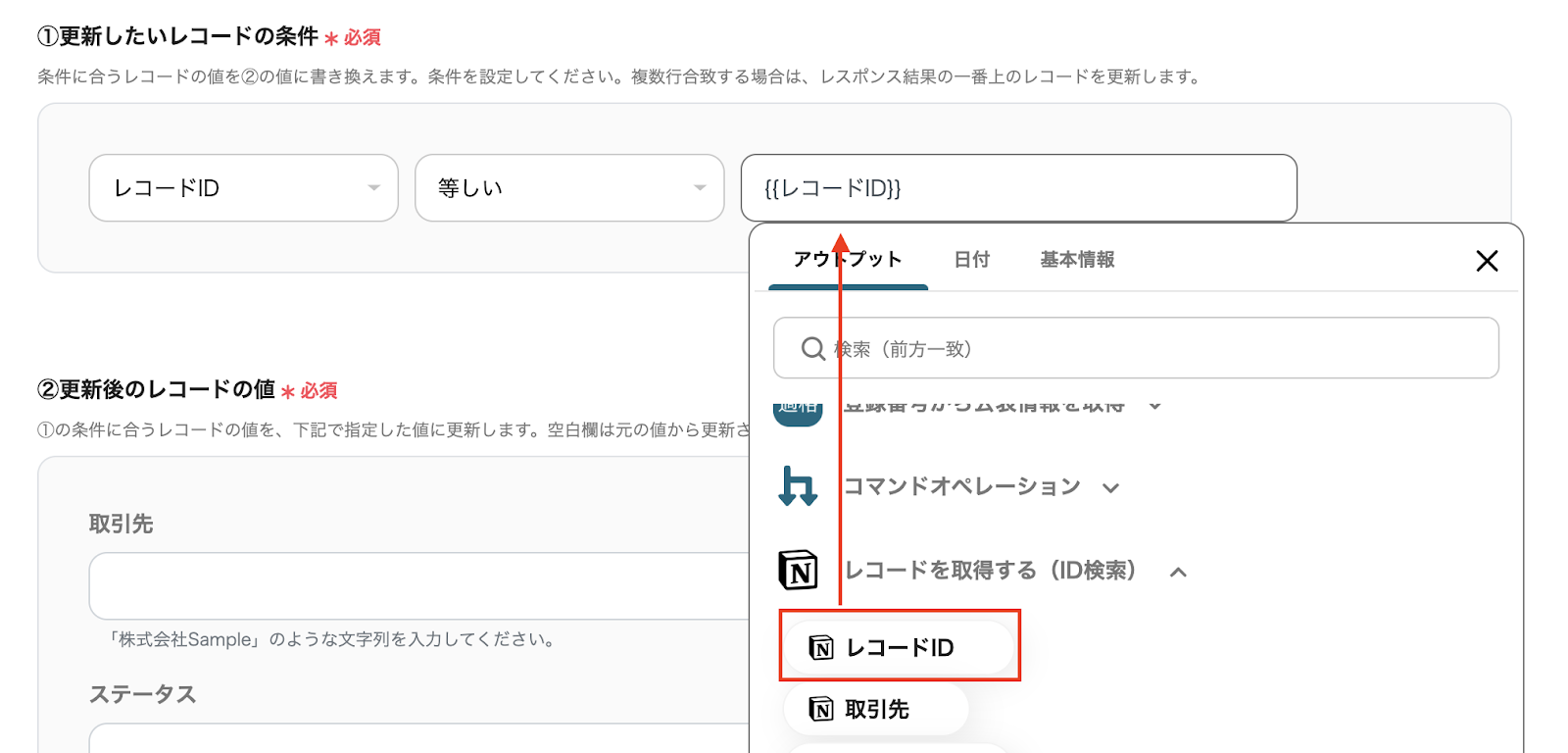Click the ステータス field label
Image resolution: width=1568 pixels, height=753 pixels.
[143, 694]
